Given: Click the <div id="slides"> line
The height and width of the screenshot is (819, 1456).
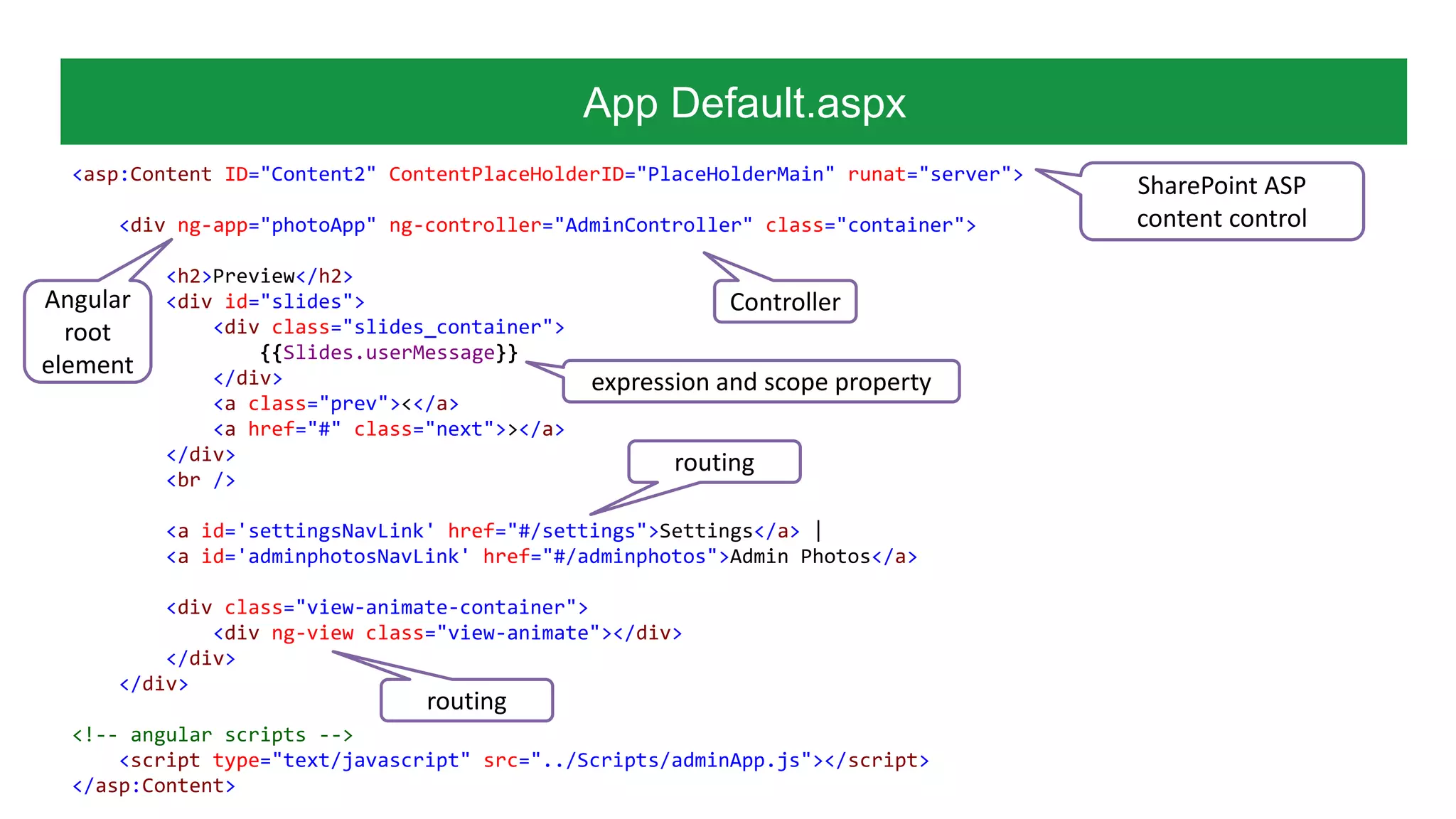Looking at the screenshot, I should [x=265, y=301].
